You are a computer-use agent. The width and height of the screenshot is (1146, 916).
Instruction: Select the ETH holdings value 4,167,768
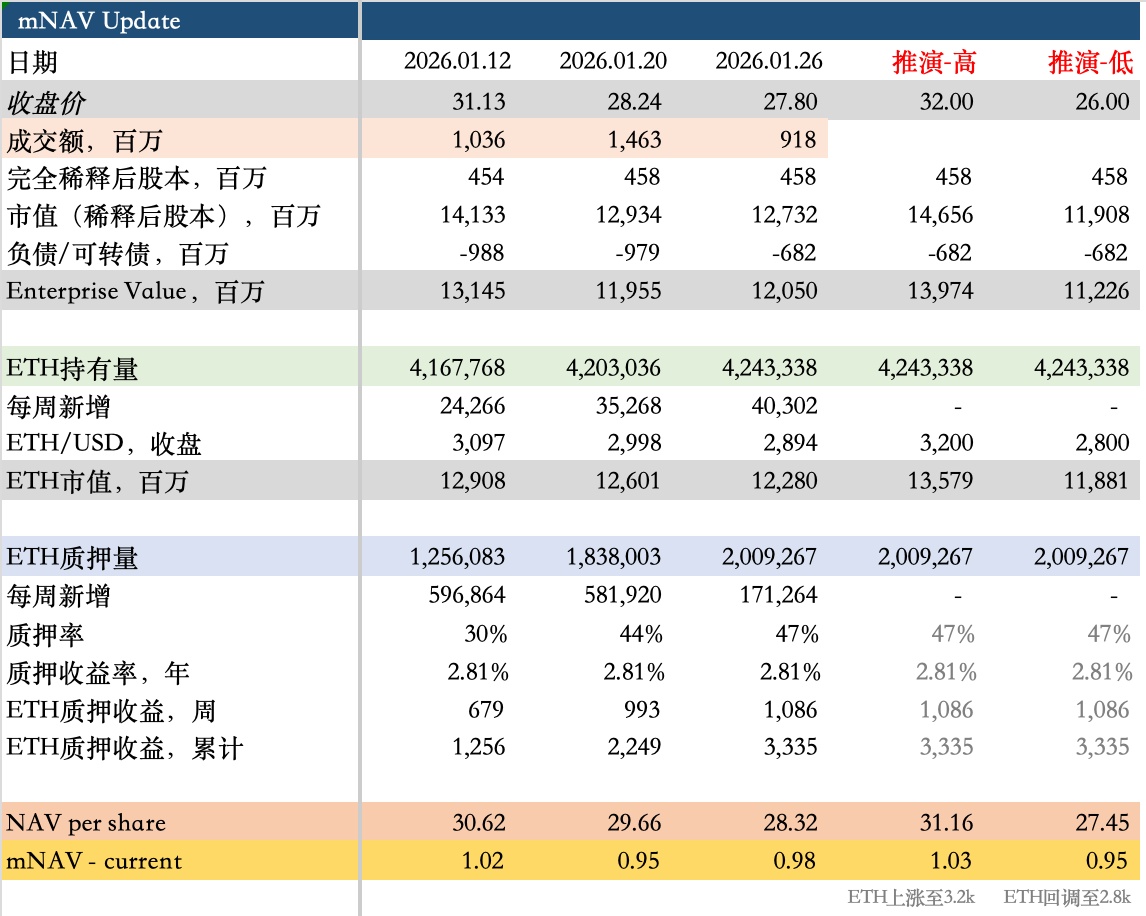457,368
